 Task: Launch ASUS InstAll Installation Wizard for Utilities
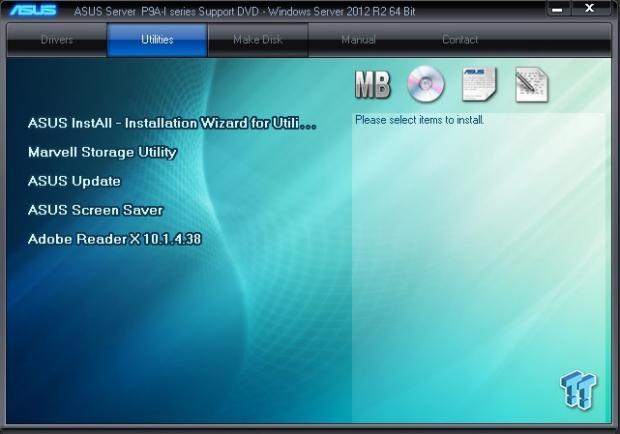coord(172,123)
